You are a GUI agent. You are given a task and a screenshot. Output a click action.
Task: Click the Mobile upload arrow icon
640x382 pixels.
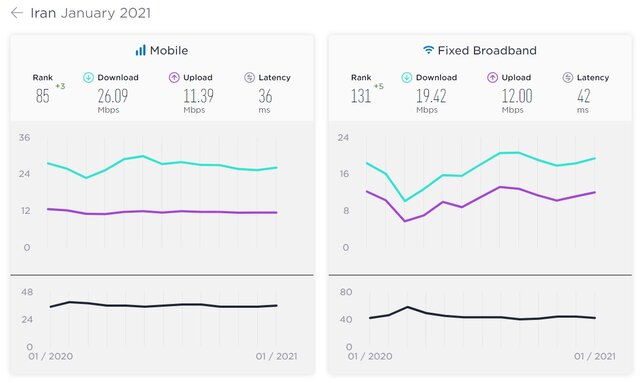click(174, 78)
